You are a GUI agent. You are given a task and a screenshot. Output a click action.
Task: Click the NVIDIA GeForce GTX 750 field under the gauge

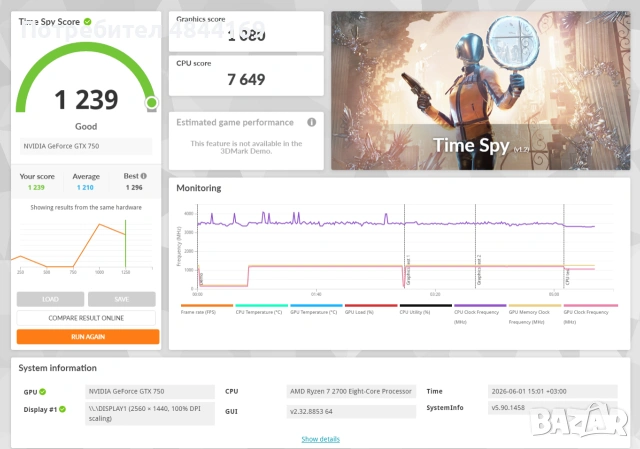(86, 146)
